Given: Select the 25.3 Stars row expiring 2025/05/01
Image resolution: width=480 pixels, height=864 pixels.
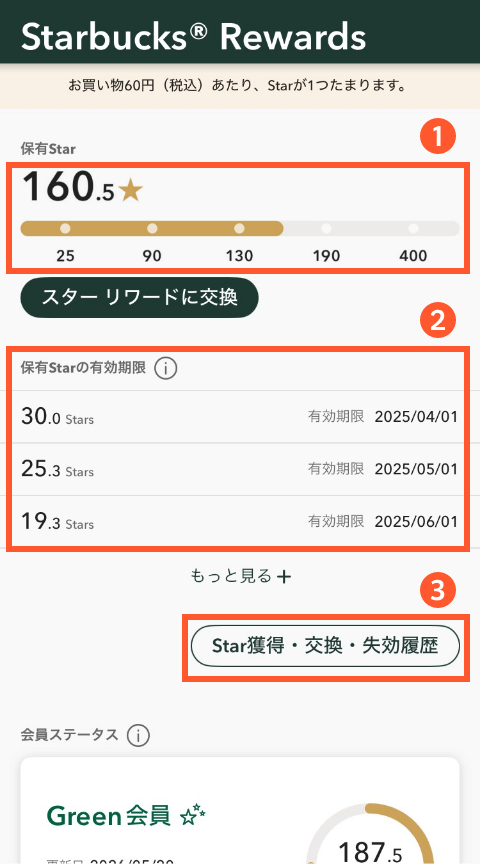Looking at the screenshot, I should coord(240,469).
